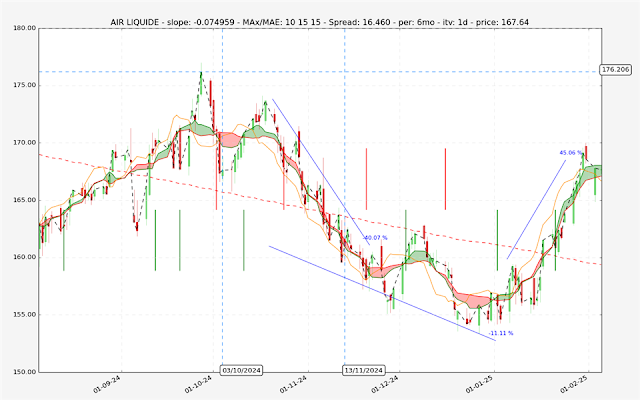
Task: Click the 160.00 y-axis price label
Action: tap(20, 257)
